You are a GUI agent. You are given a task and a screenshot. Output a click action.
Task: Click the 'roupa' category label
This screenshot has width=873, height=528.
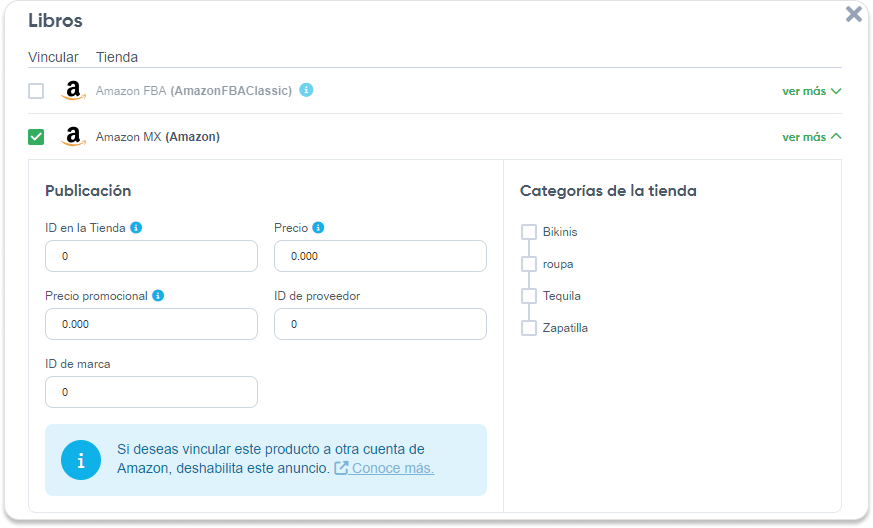(558, 264)
